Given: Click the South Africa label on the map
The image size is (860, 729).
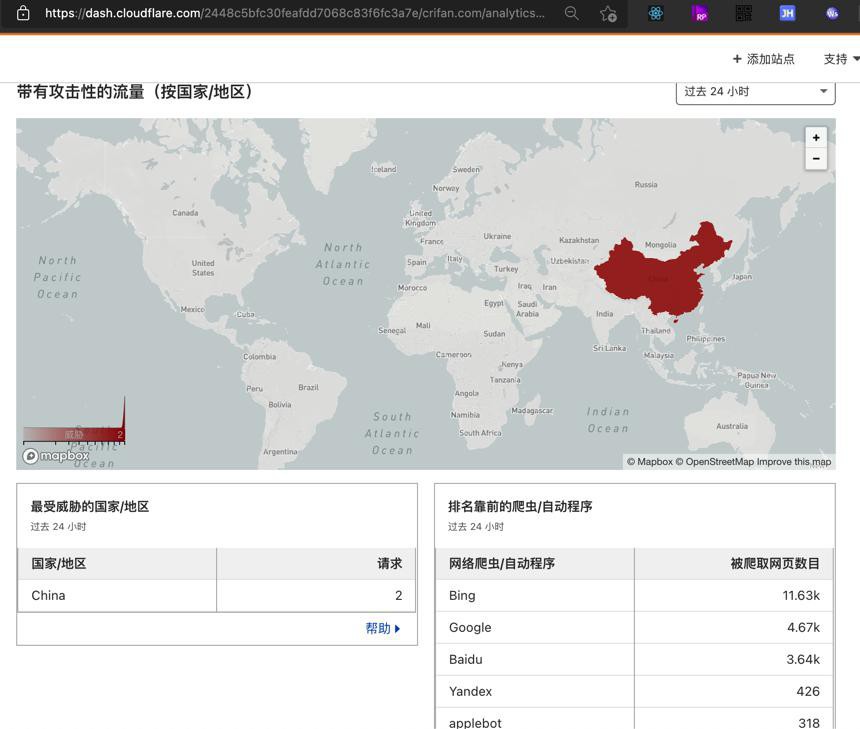Looking at the screenshot, I should 480,433.
